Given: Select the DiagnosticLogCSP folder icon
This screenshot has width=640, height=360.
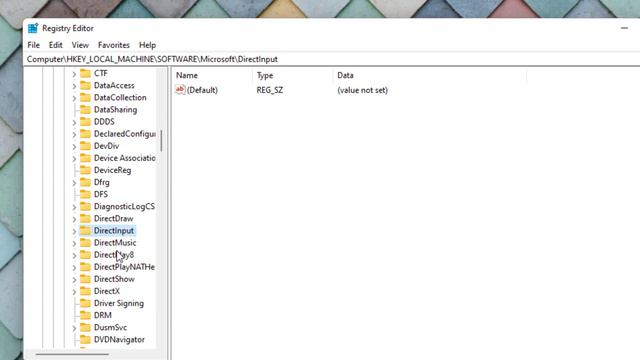Looking at the screenshot, I should click(85, 206).
